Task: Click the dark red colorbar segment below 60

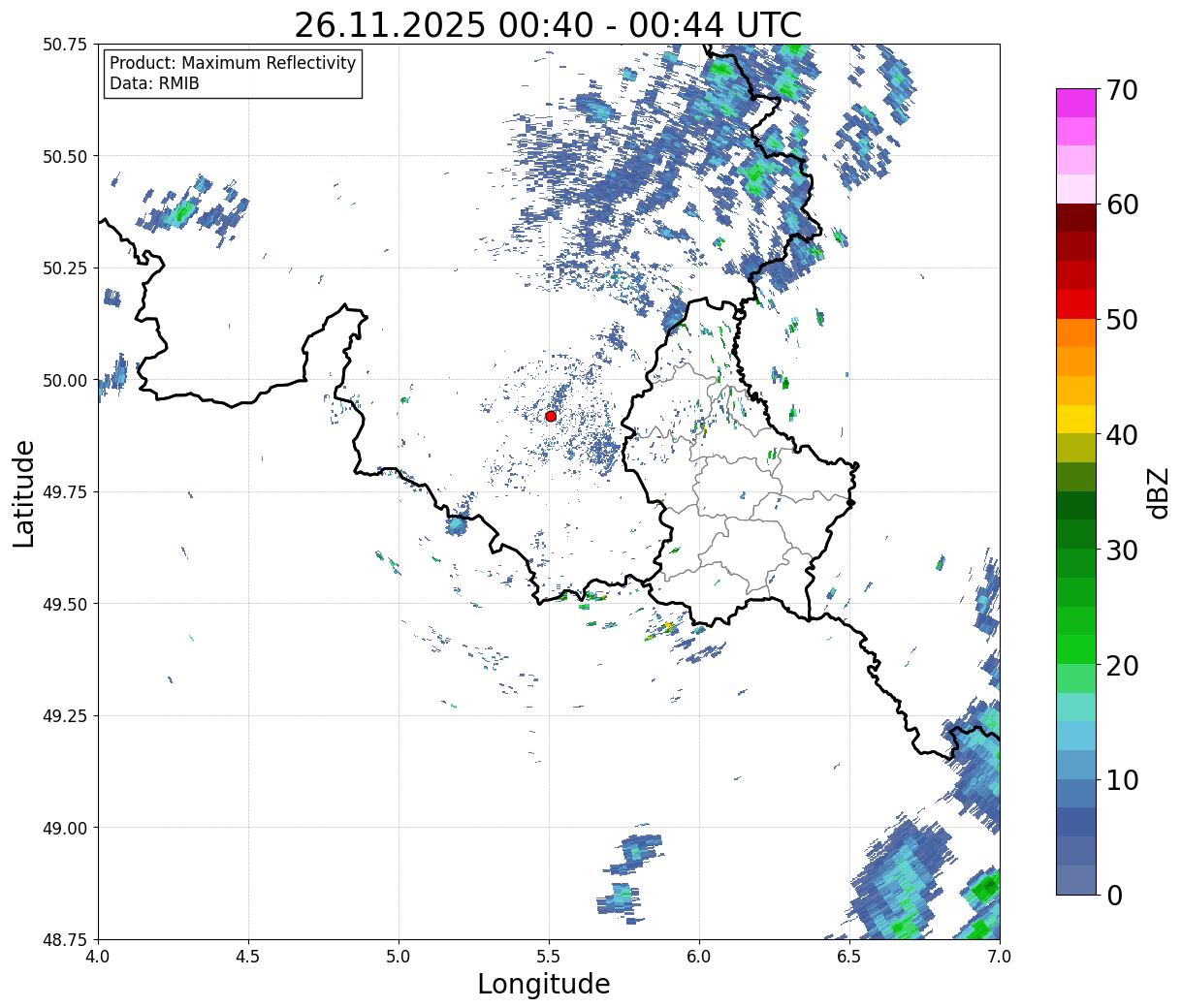Action: point(1076,217)
